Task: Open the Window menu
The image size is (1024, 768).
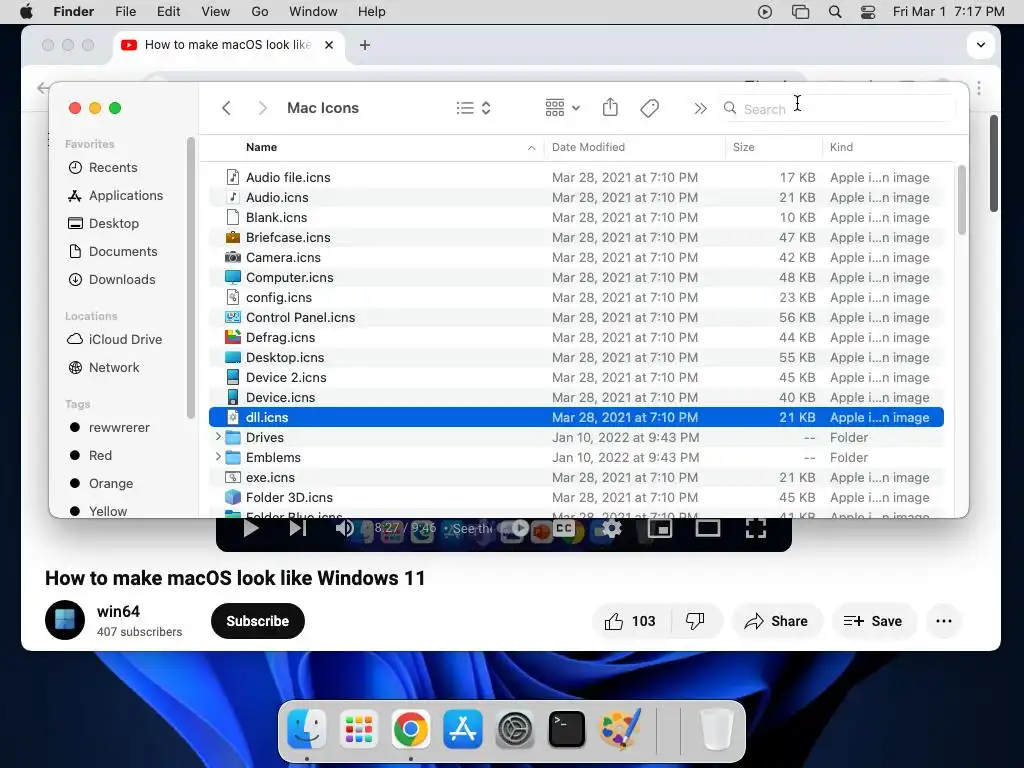Action: tap(313, 12)
